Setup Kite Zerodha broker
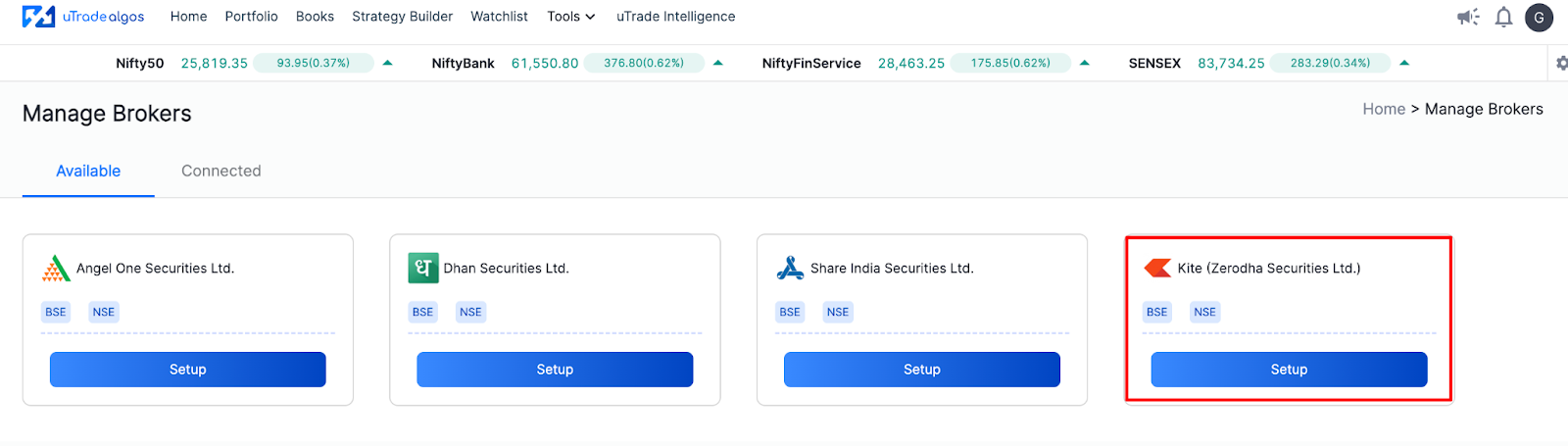This screenshot has height=446, width=1568. 1289,370
